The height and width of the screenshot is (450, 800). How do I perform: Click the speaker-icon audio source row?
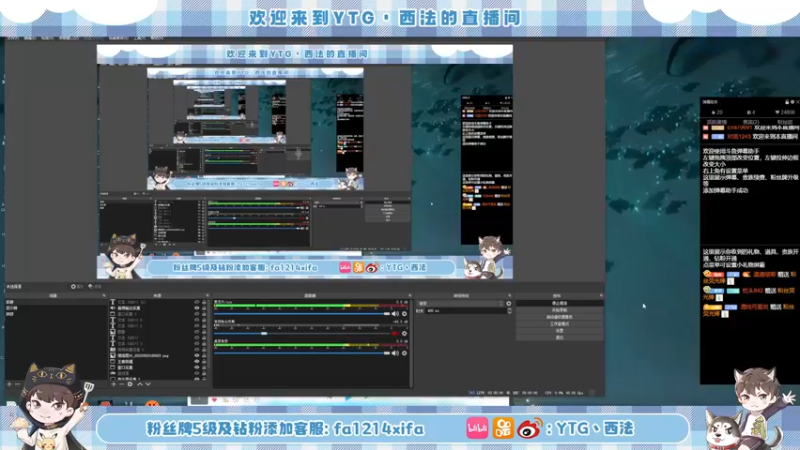(158, 308)
